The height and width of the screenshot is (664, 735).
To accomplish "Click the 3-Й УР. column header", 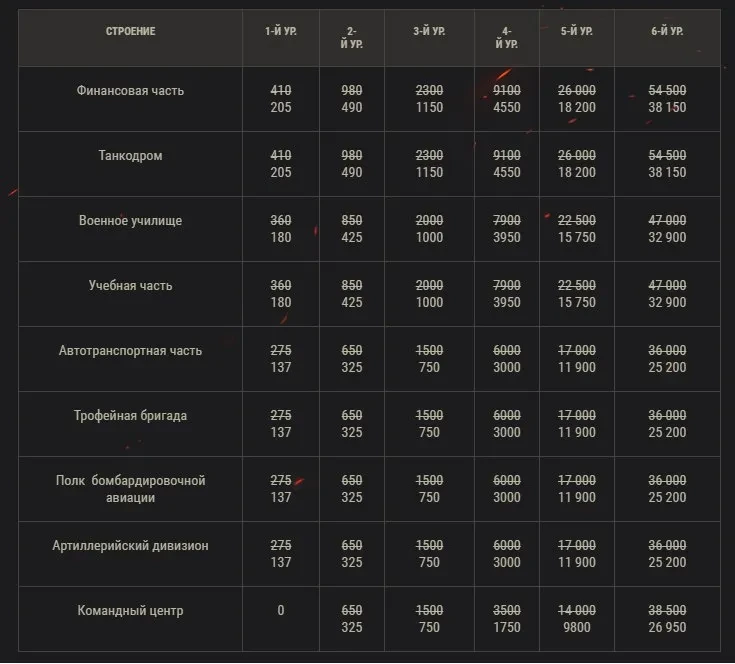I will pyautogui.click(x=429, y=32).
